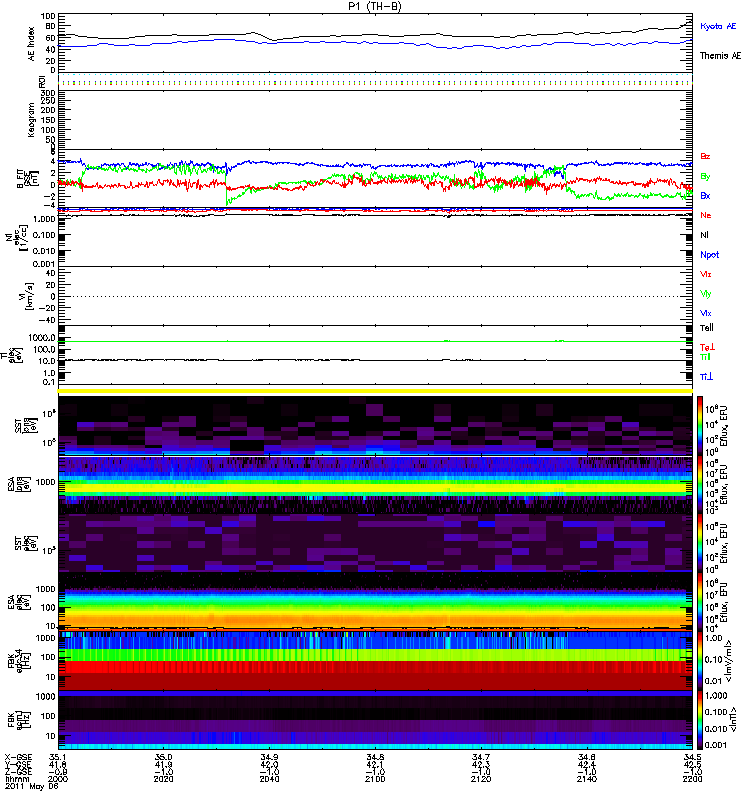Select the red Te perpendicular legend label
Screen dimensions: 750x800
(707, 347)
